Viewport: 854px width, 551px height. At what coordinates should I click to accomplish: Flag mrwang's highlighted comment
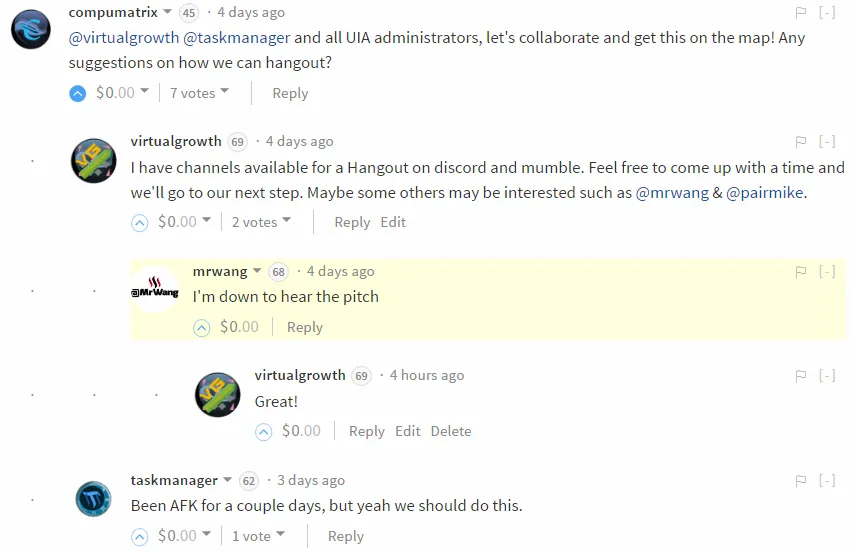click(x=801, y=272)
